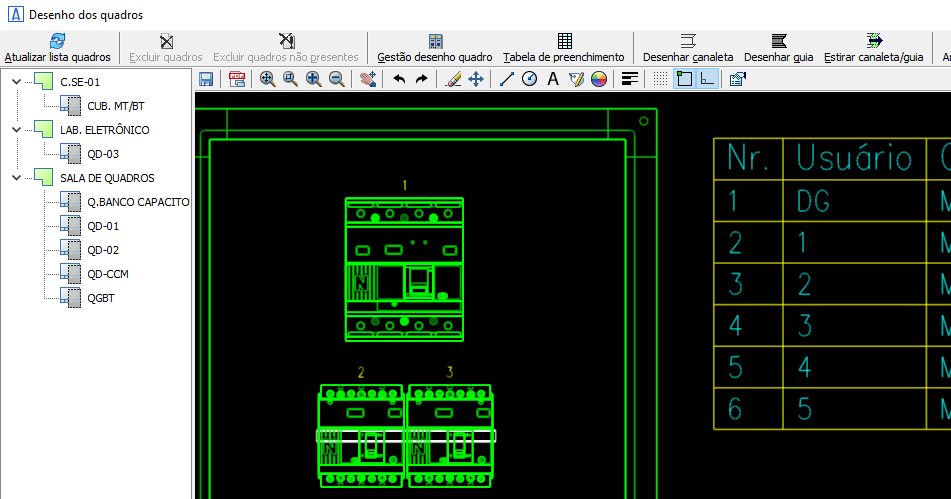Select breaker number 3 in the drawing
The image size is (951, 499).
click(x=450, y=435)
